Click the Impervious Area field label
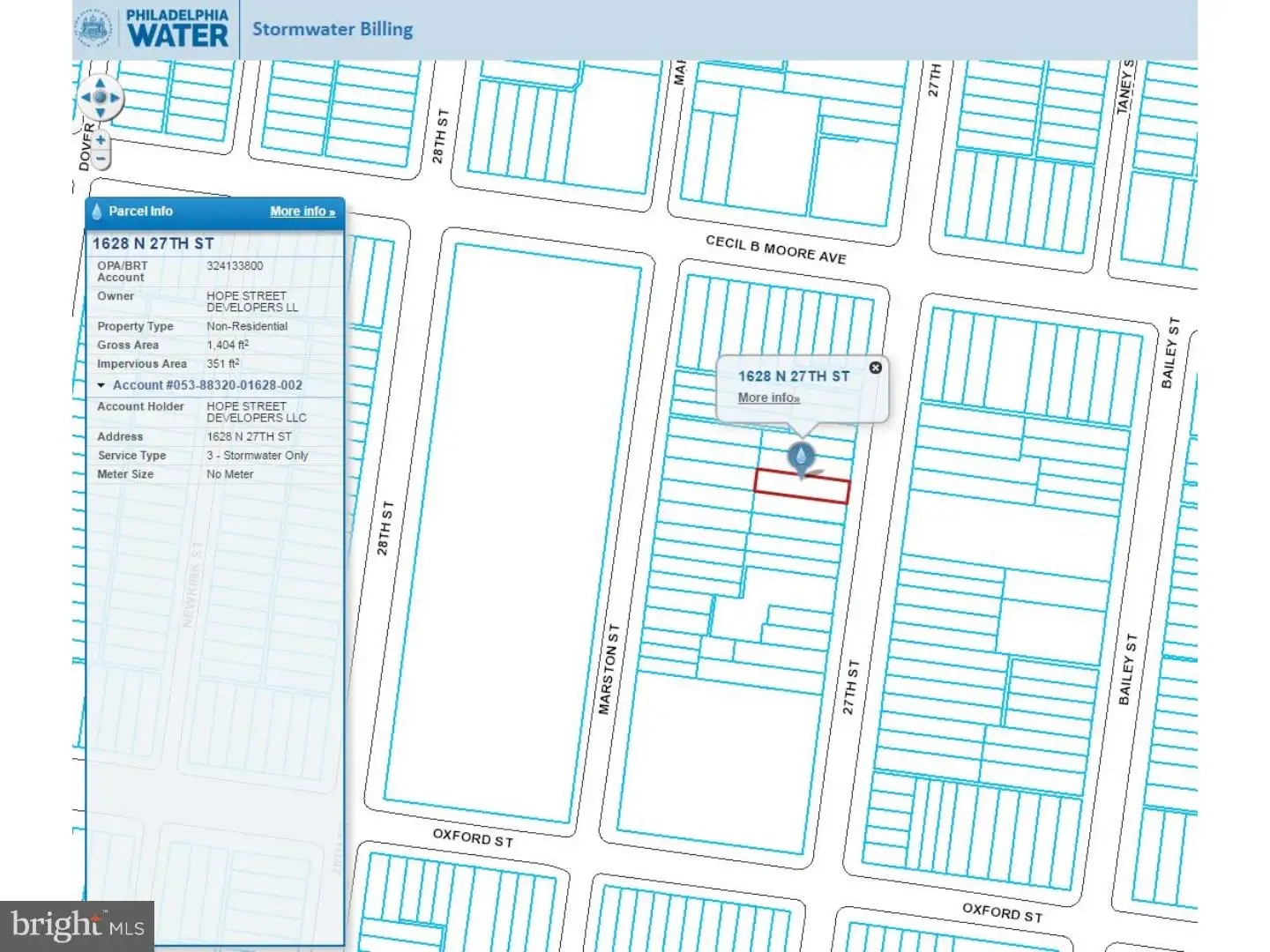 click(x=142, y=363)
